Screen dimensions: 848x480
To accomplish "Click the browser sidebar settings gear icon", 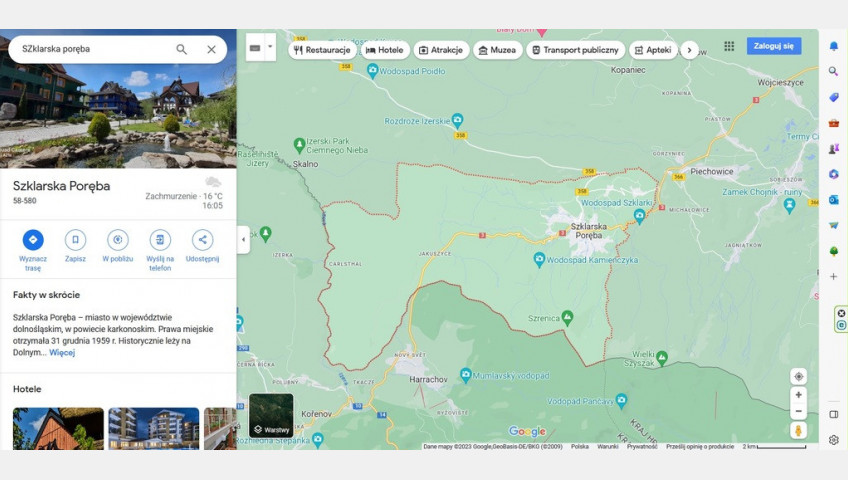I will coord(833,439).
